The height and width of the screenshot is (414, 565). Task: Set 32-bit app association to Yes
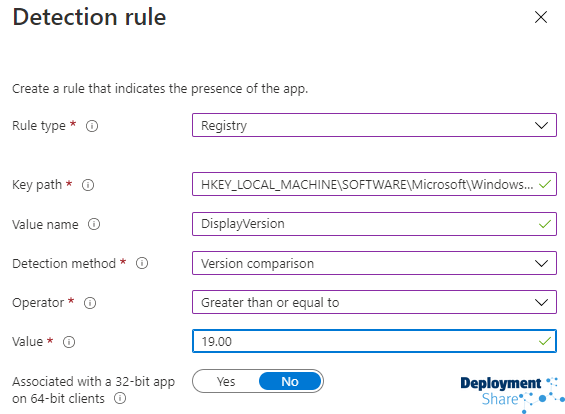pos(226,381)
